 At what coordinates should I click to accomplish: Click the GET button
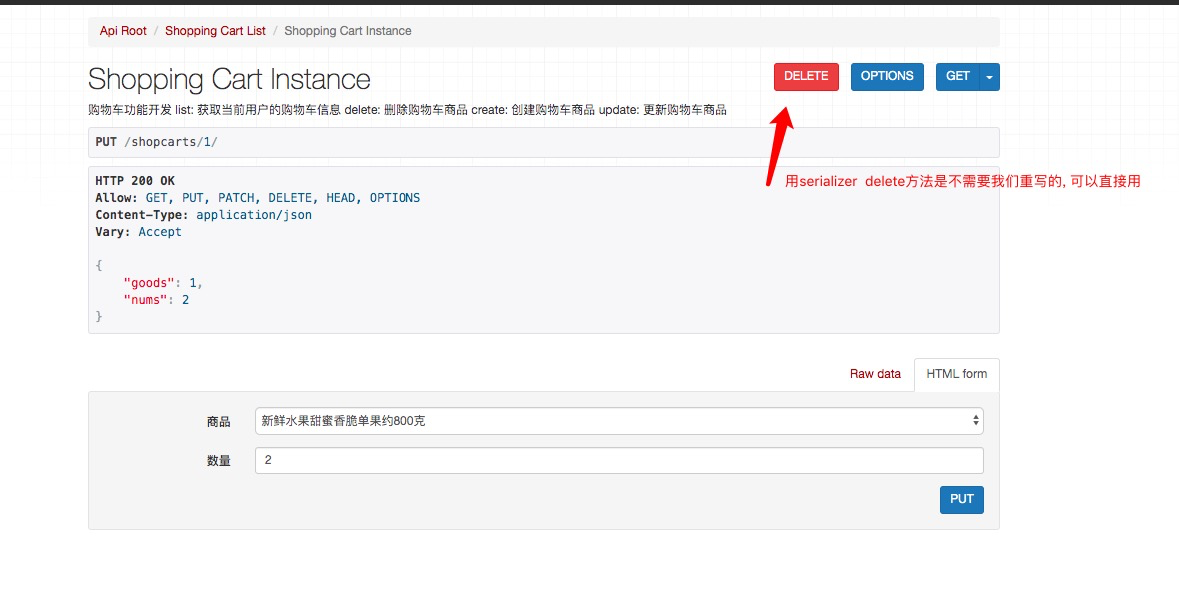click(x=958, y=77)
